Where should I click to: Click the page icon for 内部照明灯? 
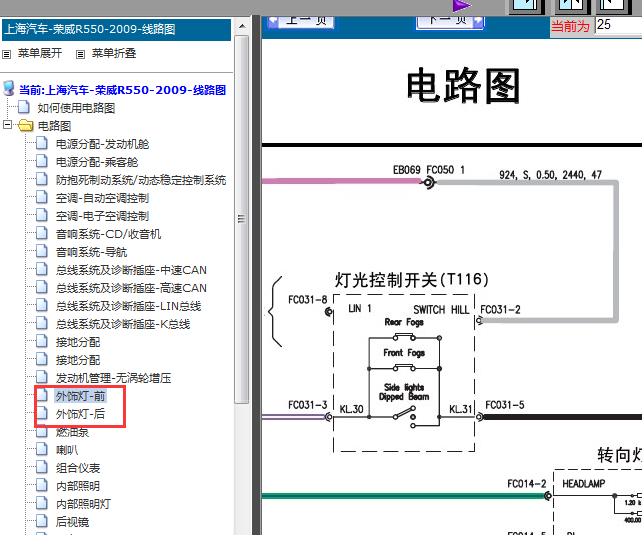coord(41,503)
